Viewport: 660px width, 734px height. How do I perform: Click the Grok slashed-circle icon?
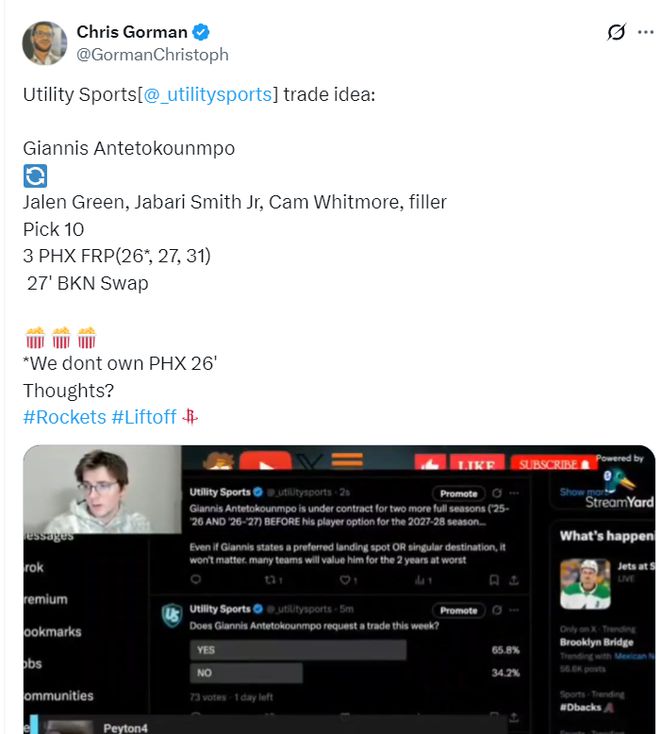[x=616, y=32]
